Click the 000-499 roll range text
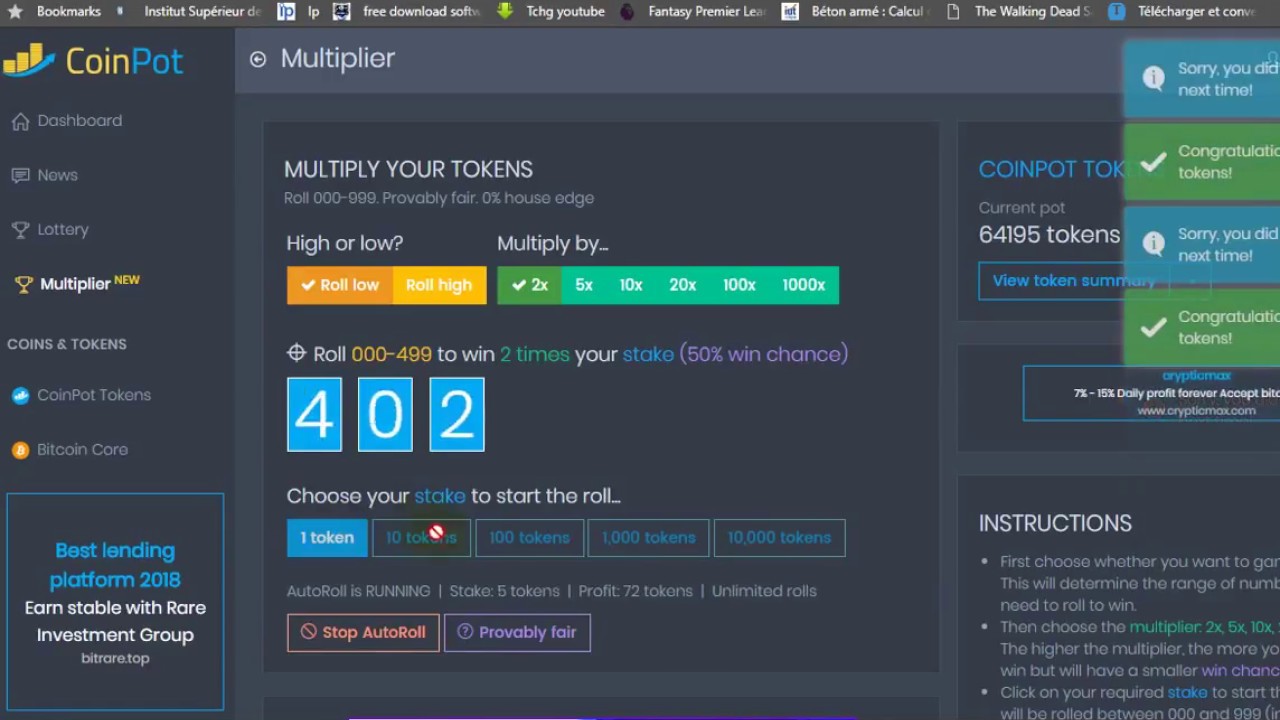Image resolution: width=1280 pixels, height=720 pixels. point(391,354)
